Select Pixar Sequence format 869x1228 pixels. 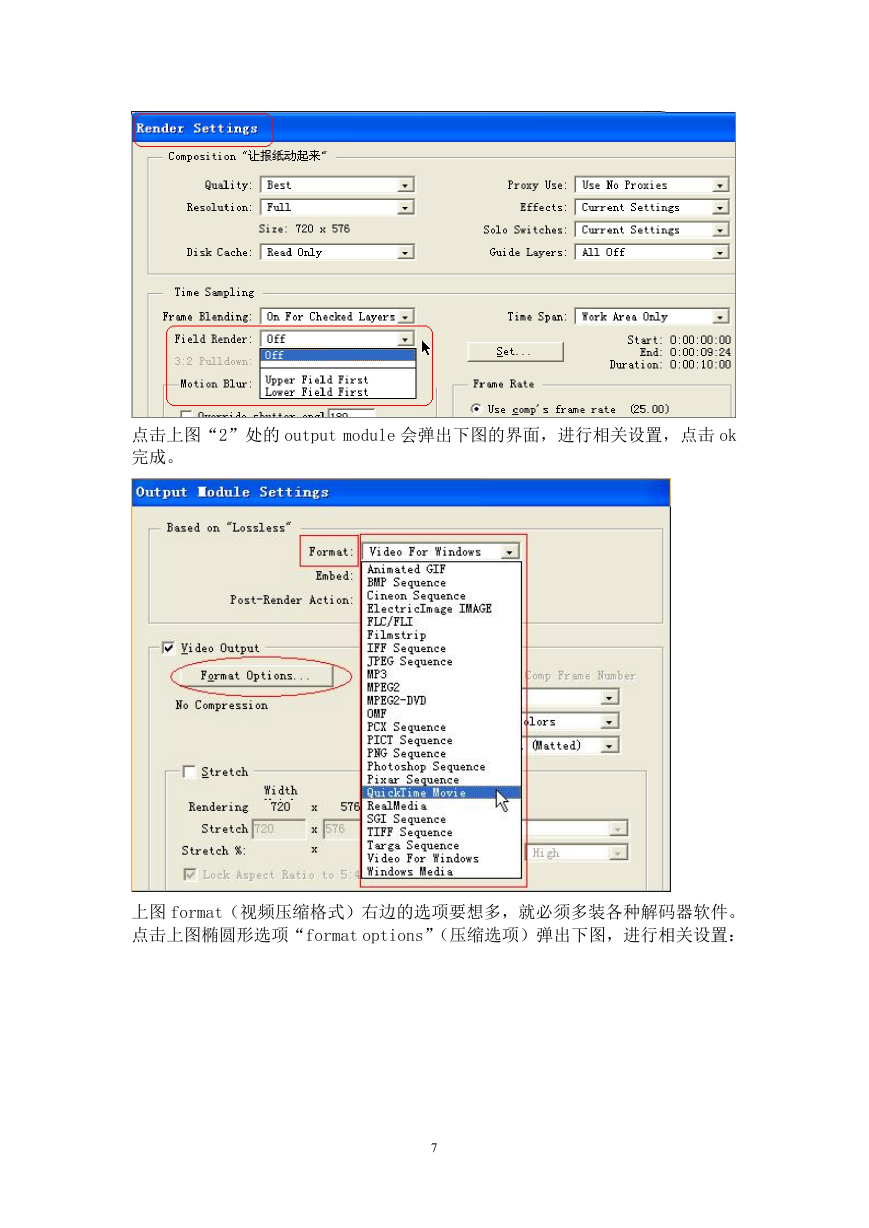point(441,779)
